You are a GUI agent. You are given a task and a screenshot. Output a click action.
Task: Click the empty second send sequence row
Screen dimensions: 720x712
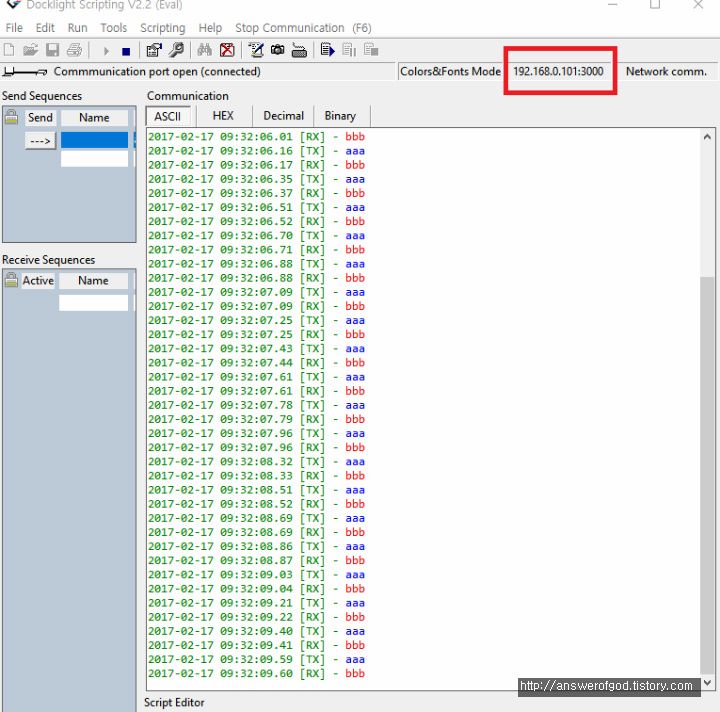95,158
